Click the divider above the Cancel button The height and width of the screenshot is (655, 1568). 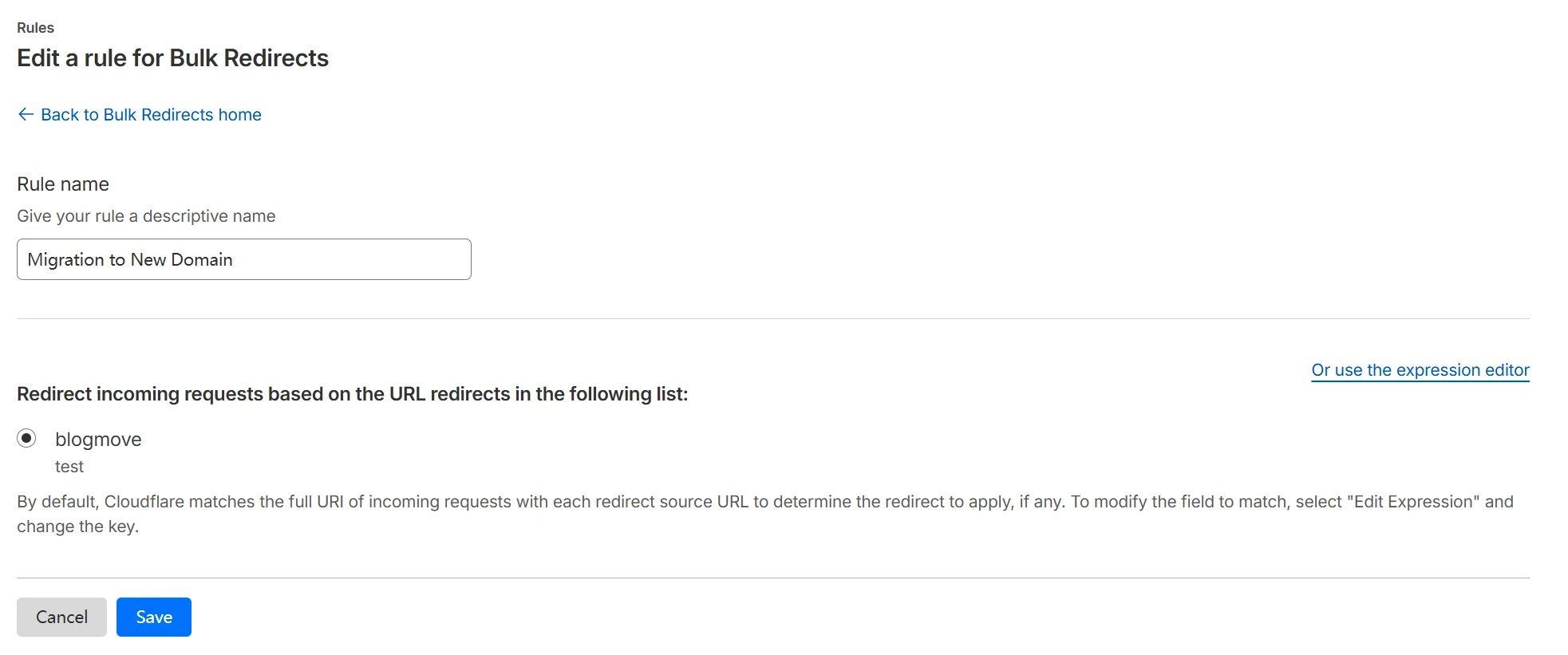pyautogui.click(x=772, y=578)
